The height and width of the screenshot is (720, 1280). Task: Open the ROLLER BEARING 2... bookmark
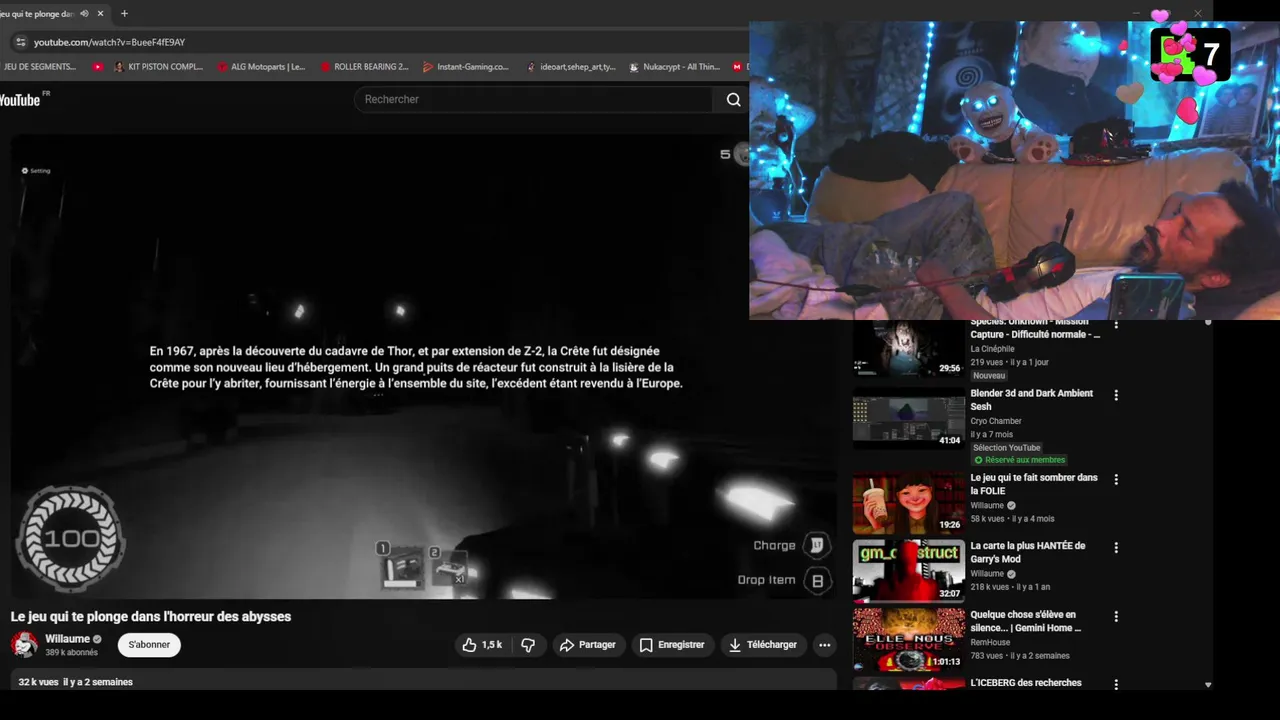pyautogui.click(x=364, y=67)
